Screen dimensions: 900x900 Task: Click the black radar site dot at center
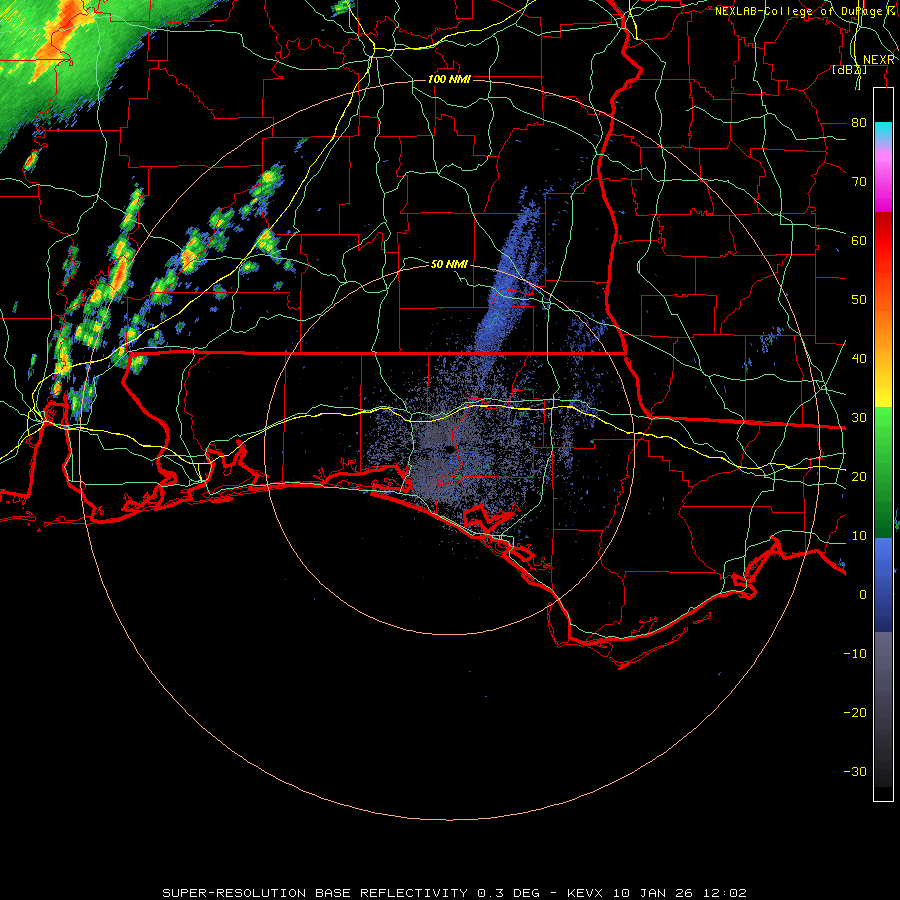(x=449, y=449)
